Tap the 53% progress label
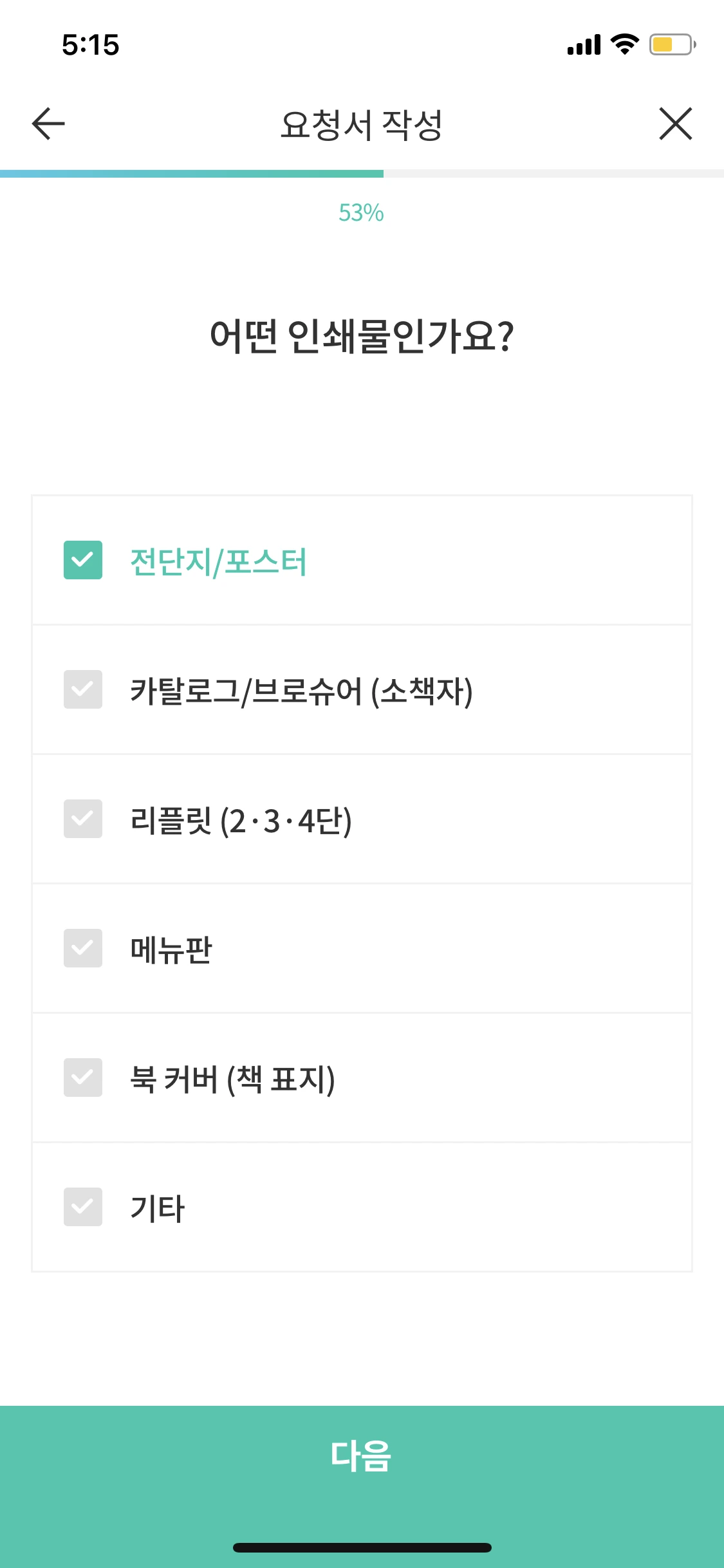The height and width of the screenshot is (1568, 724). point(362,212)
